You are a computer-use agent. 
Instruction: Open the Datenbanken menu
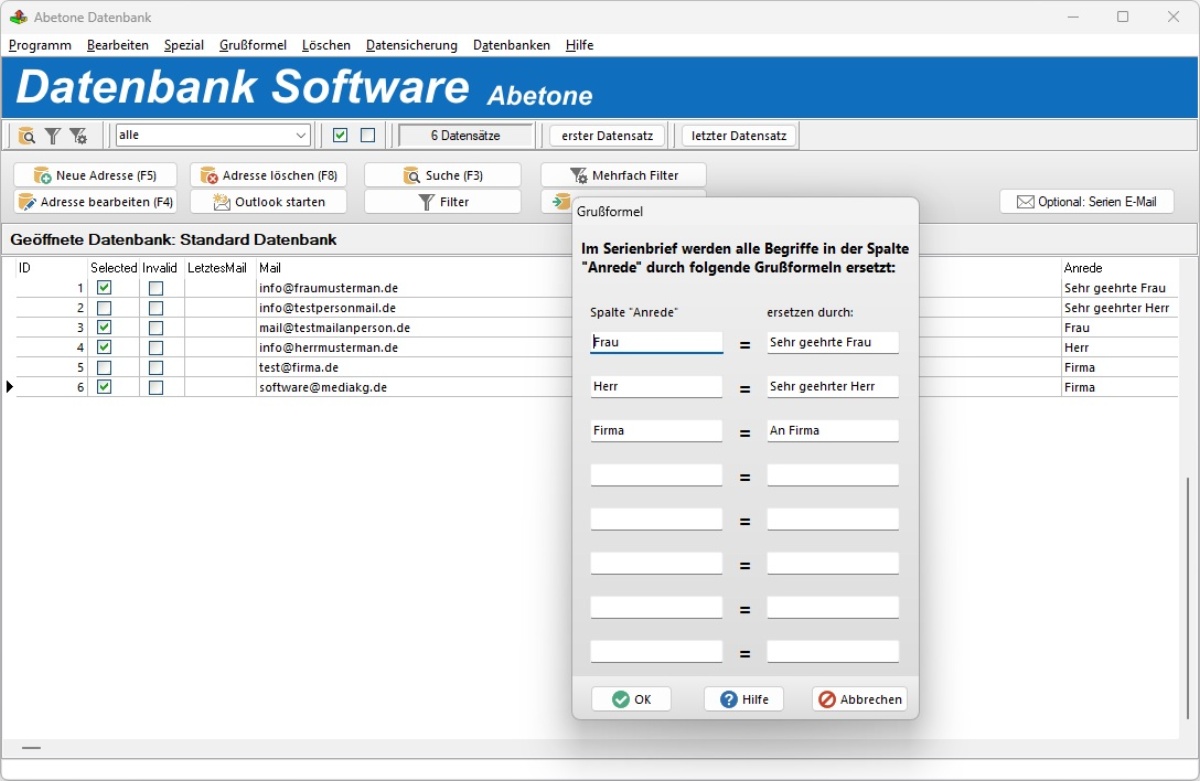coord(511,45)
